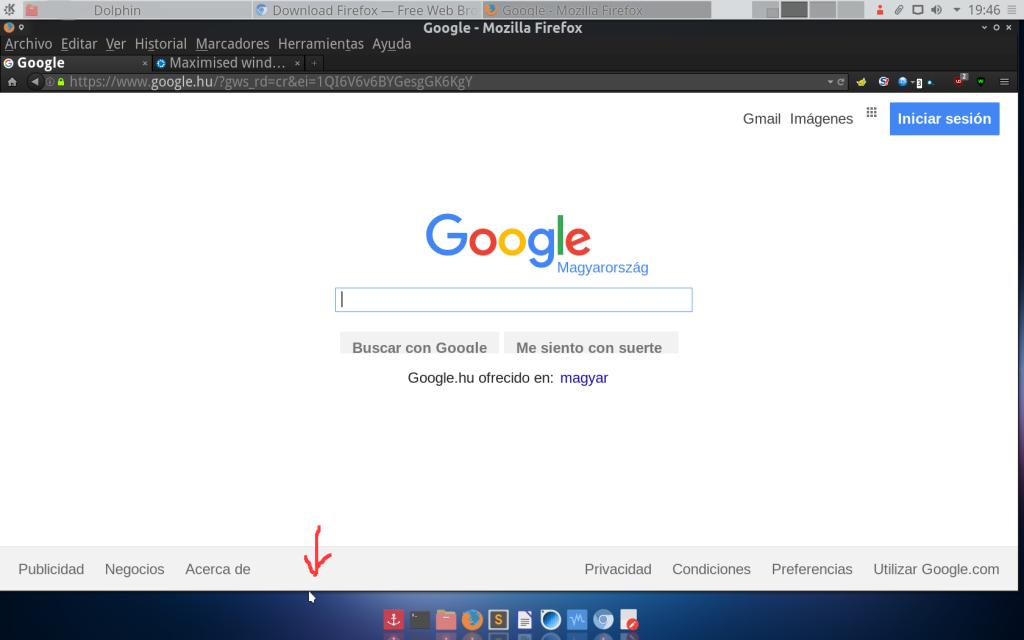Open the volume control in system tray
Image resolution: width=1024 pixels, height=640 pixels.
pyautogui.click(x=936, y=10)
